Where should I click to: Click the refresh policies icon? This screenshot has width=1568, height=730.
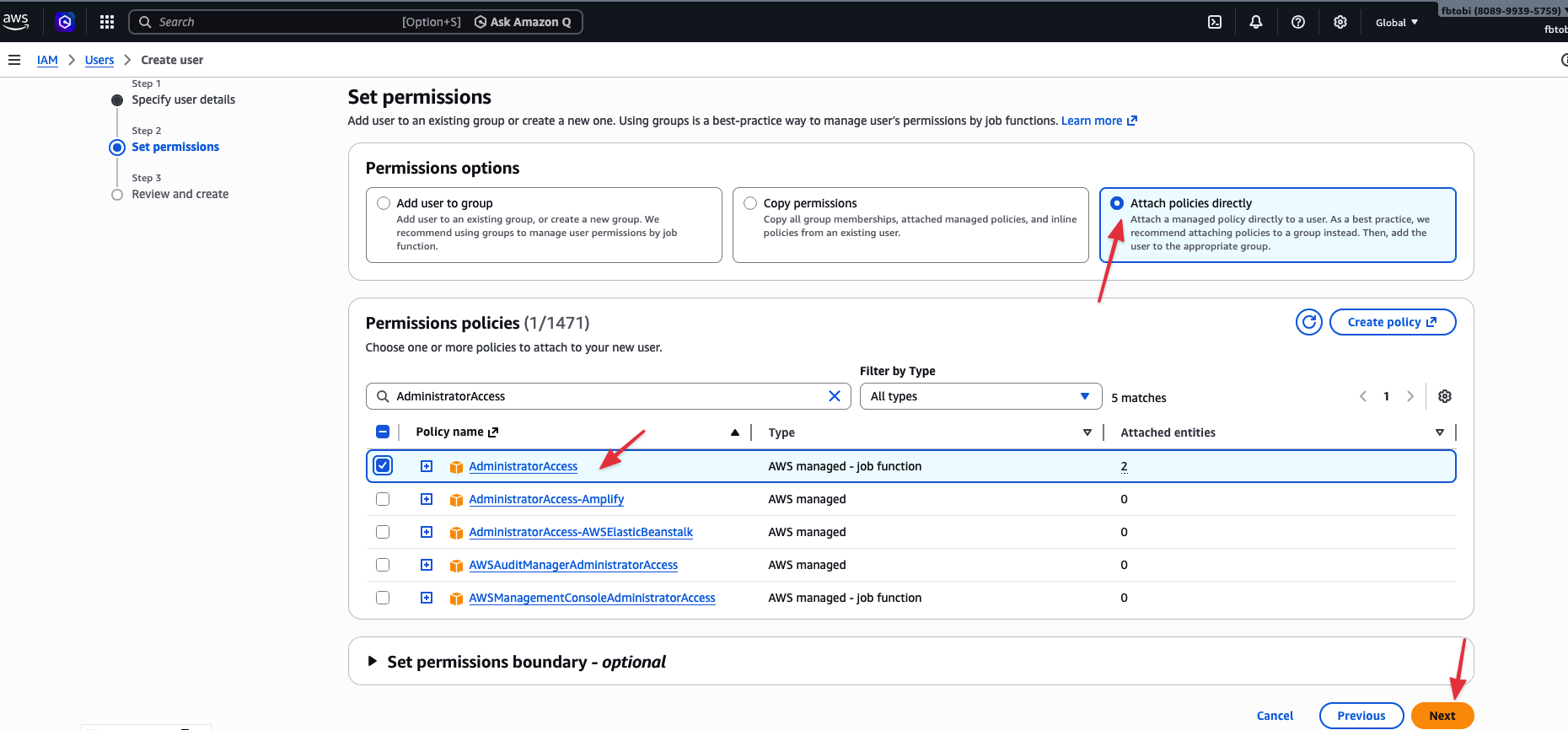point(1308,322)
